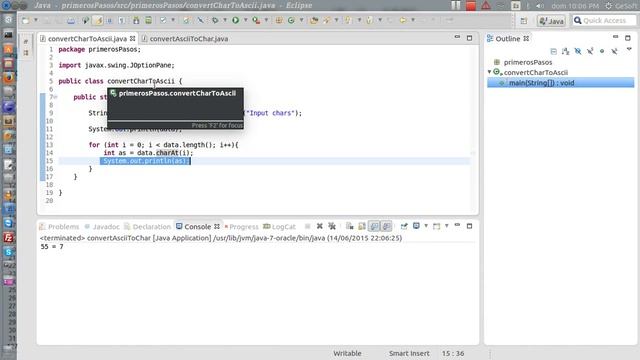Maximize the editor area
This screenshot has width=640, height=360.
coord(469,38)
